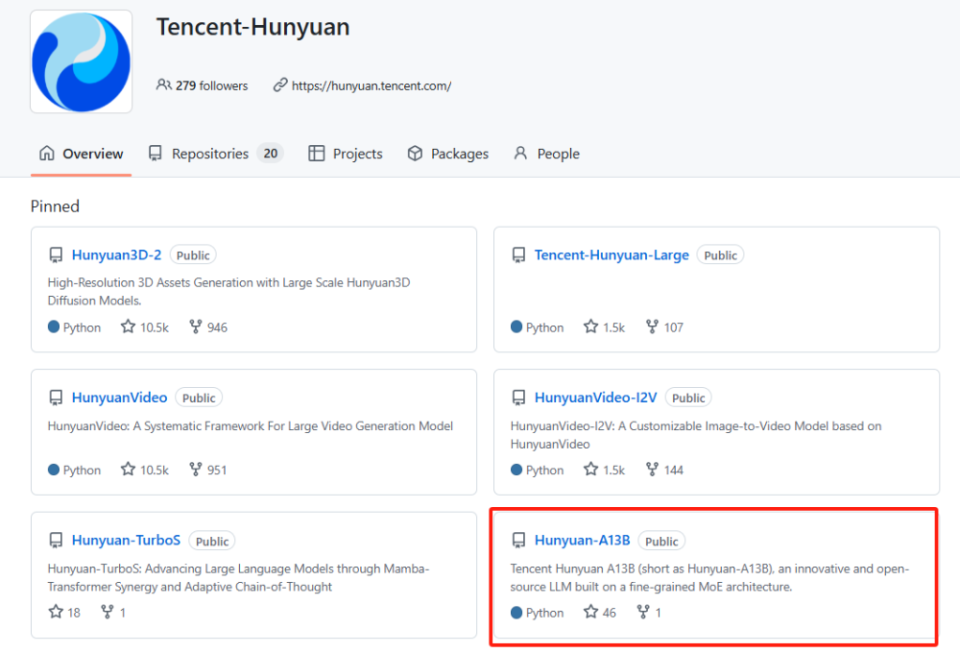Click the Tencent-Hunyuan organization avatar logo
Image resolution: width=960 pixels, height=653 pixels.
click(81, 62)
